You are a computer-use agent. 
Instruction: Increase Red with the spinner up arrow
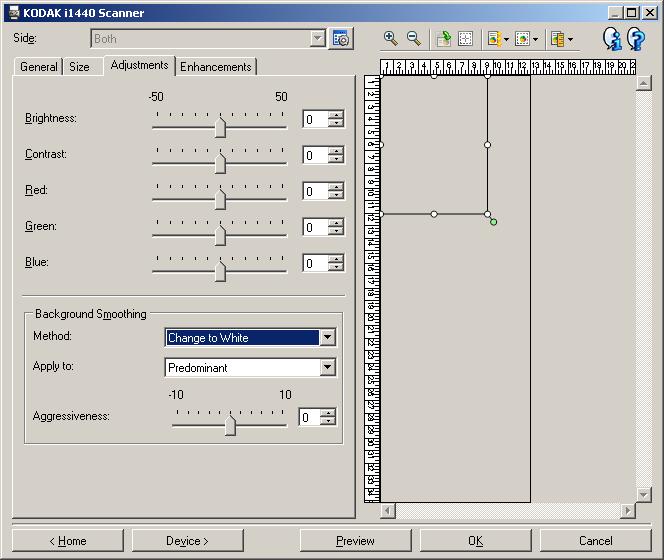[336, 187]
